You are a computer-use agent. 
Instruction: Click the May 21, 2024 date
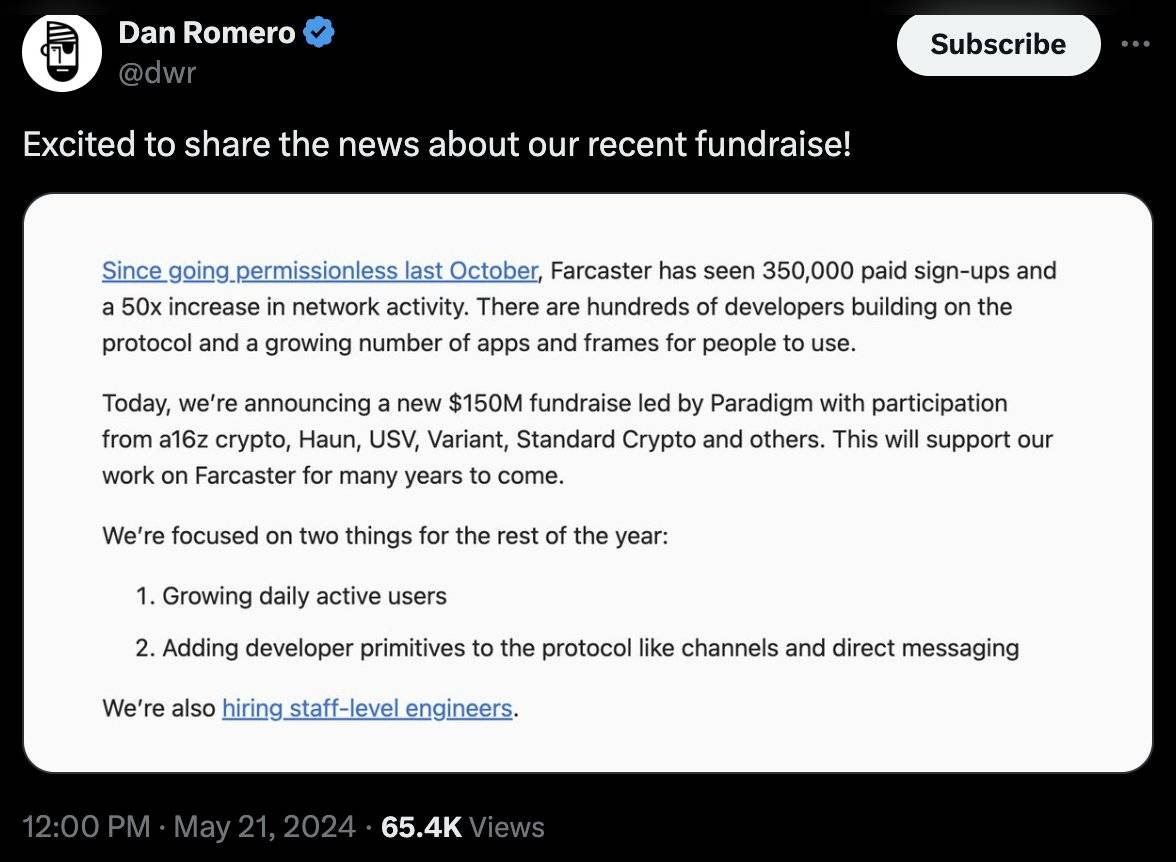coord(264,827)
